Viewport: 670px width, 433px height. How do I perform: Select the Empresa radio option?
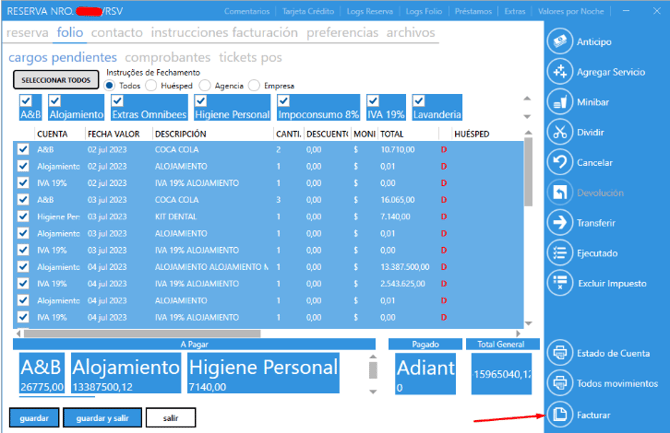255,86
